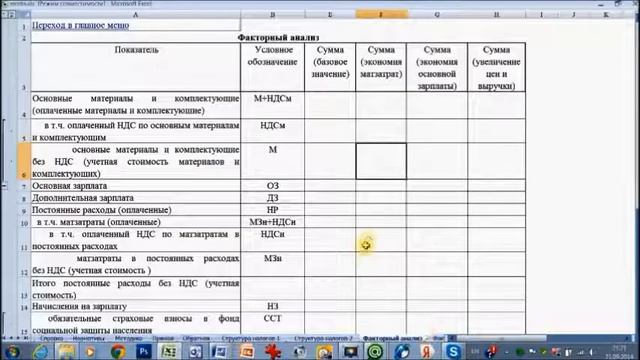This screenshot has width=640, height=360.
Task: Select the 'НЗ' designation cell
Action: [273, 306]
